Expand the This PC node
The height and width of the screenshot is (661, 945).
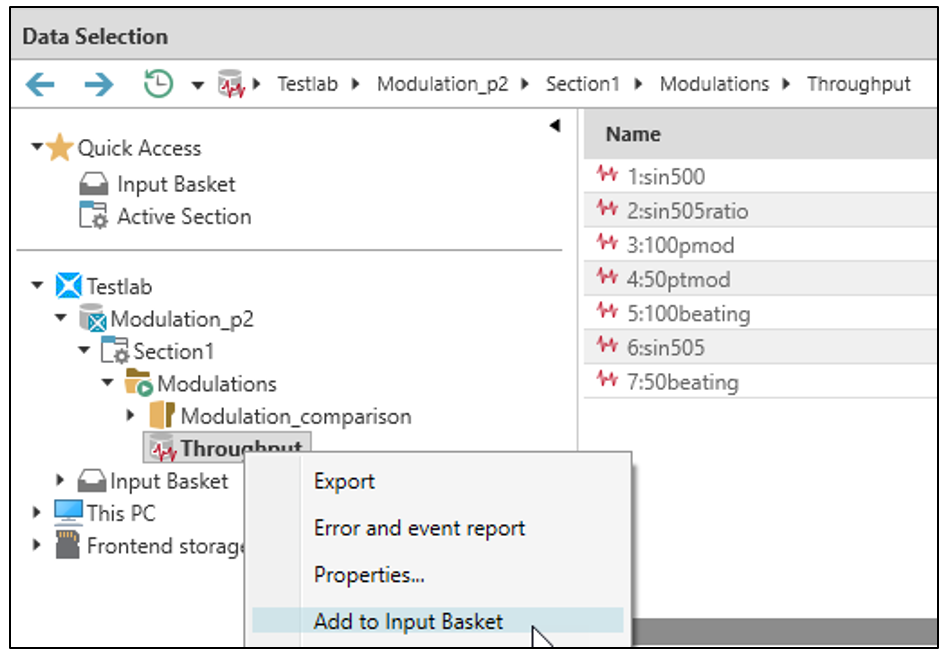[x=38, y=513]
